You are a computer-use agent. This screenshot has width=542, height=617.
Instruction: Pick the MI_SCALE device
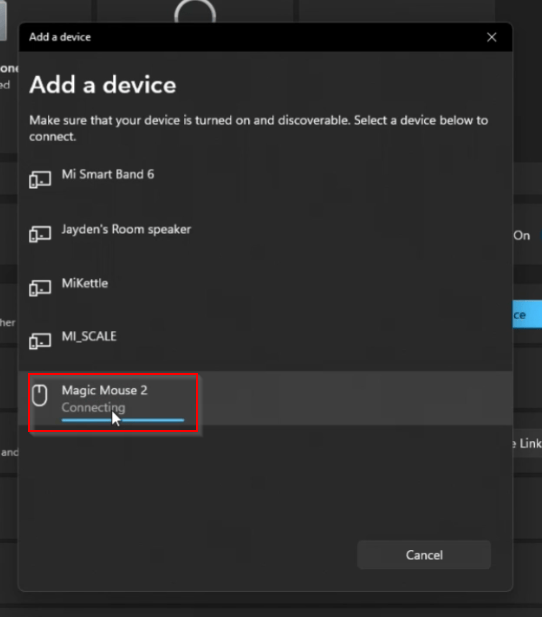tap(266, 342)
